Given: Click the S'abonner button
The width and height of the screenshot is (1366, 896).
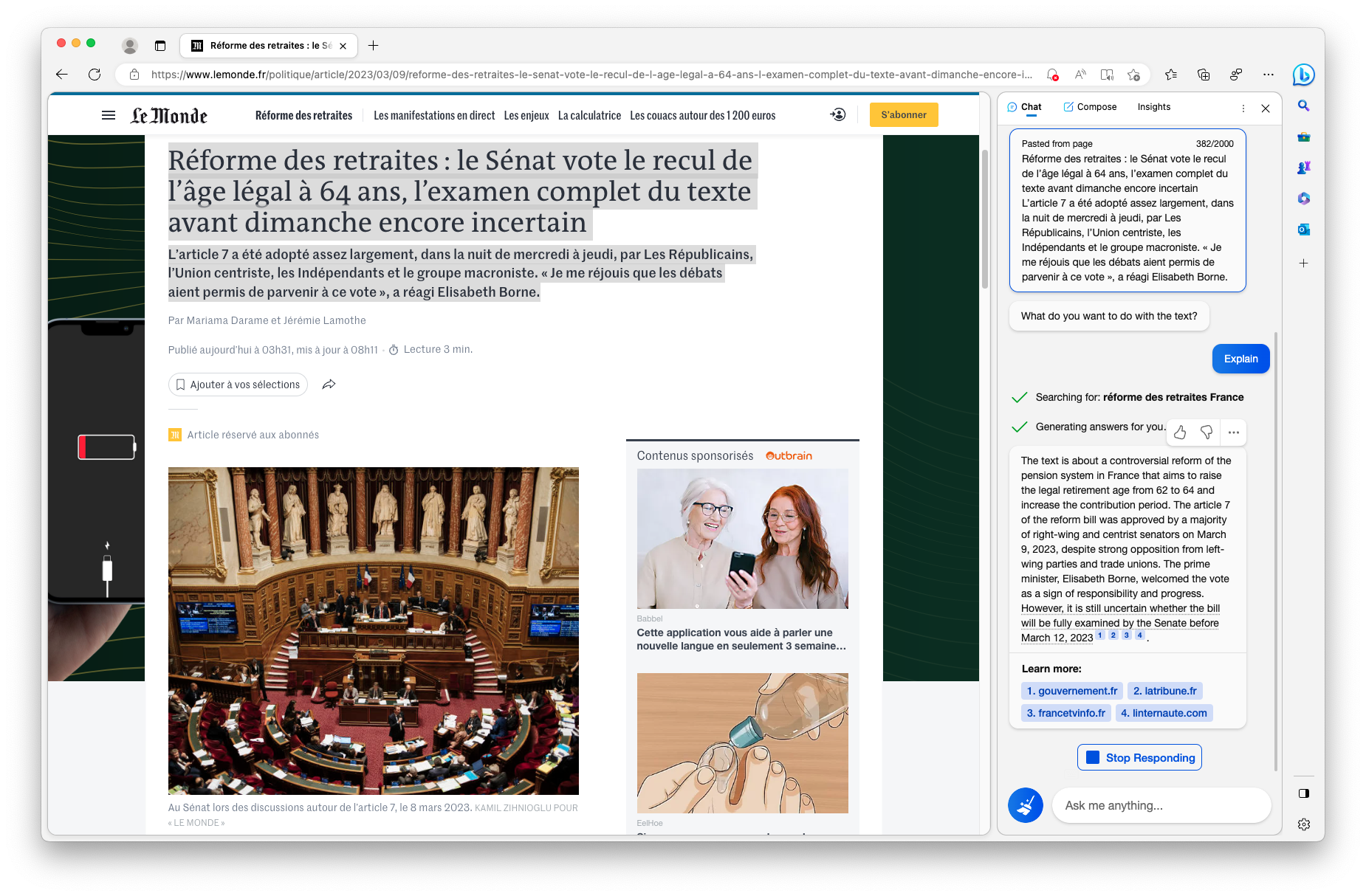Looking at the screenshot, I should [x=904, y=115].
